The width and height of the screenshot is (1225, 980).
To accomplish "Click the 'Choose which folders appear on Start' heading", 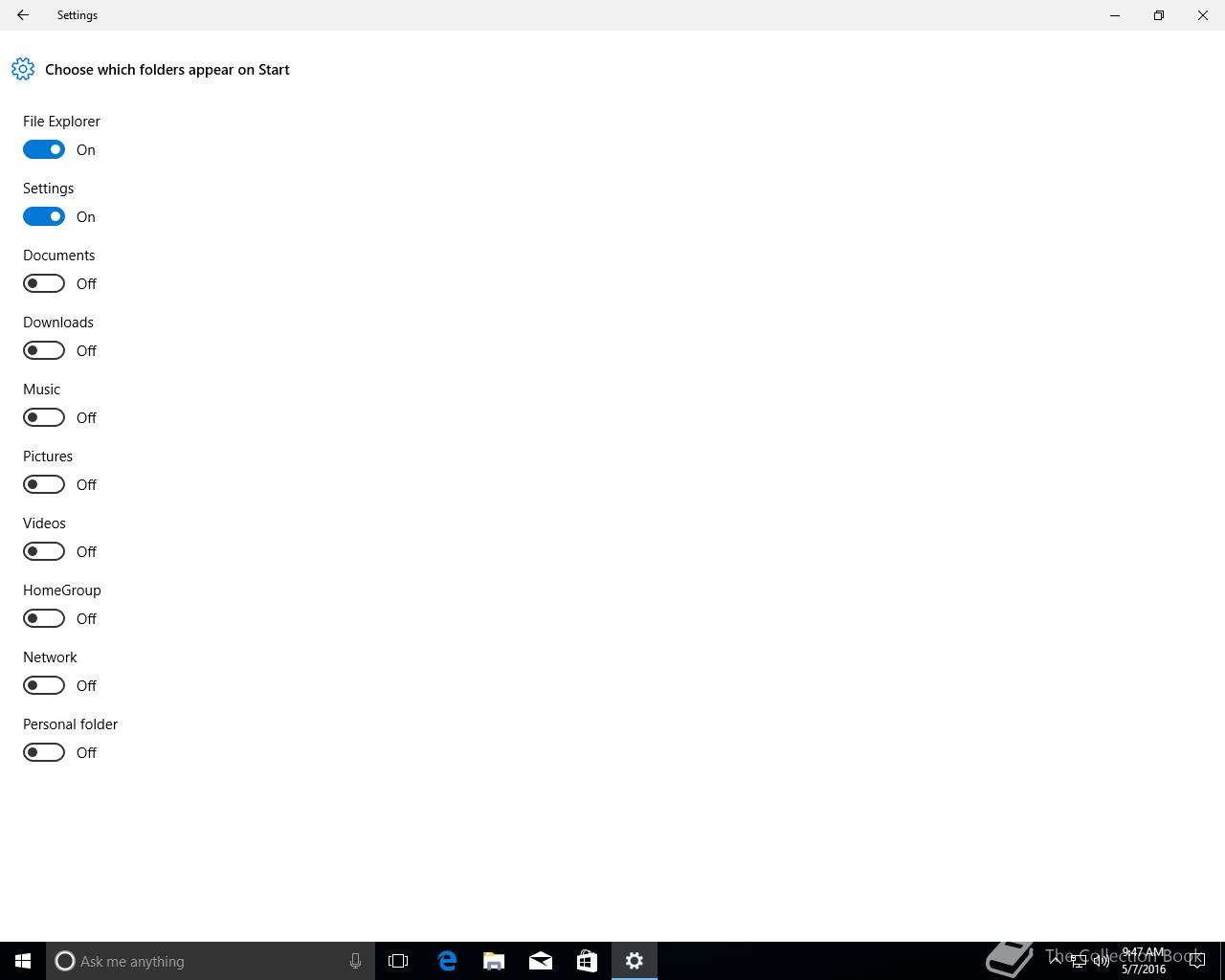I will coord(167,70).
